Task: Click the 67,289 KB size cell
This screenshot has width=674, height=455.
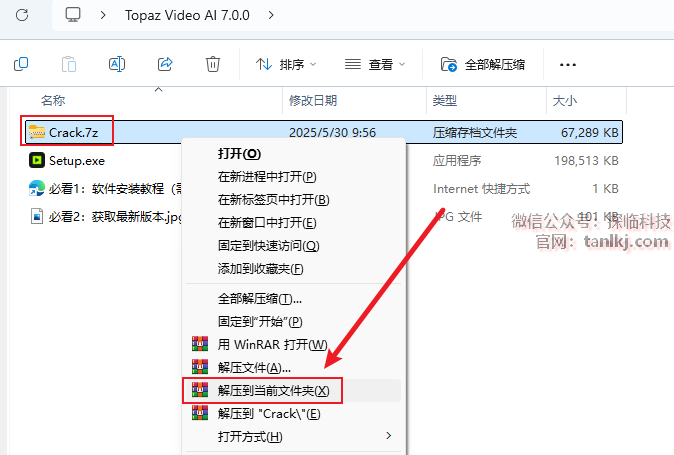Action: (589, 132)
